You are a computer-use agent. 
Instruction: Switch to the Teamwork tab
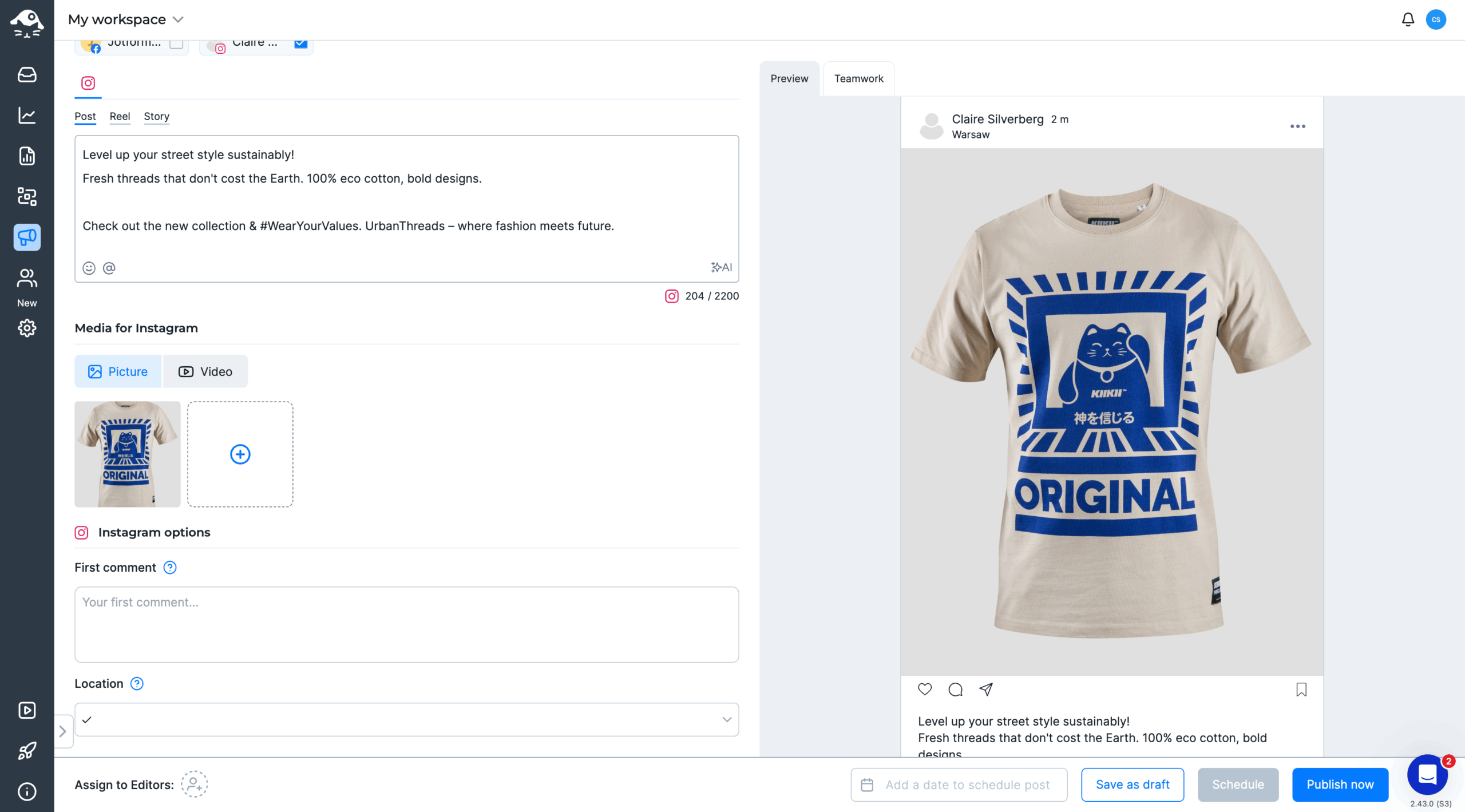(858, 78)
